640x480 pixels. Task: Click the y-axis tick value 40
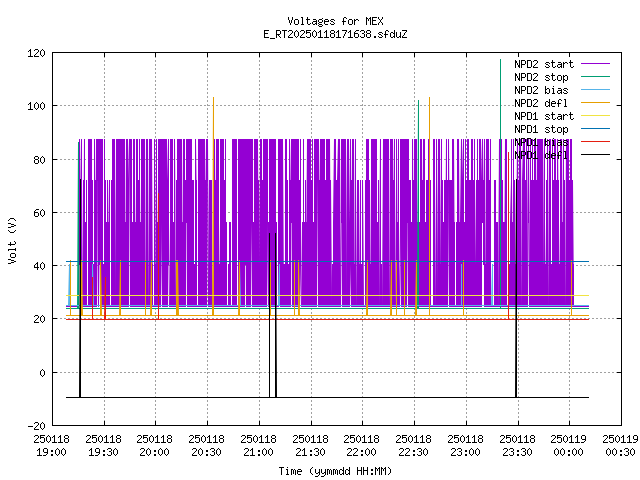pos(39,266)
